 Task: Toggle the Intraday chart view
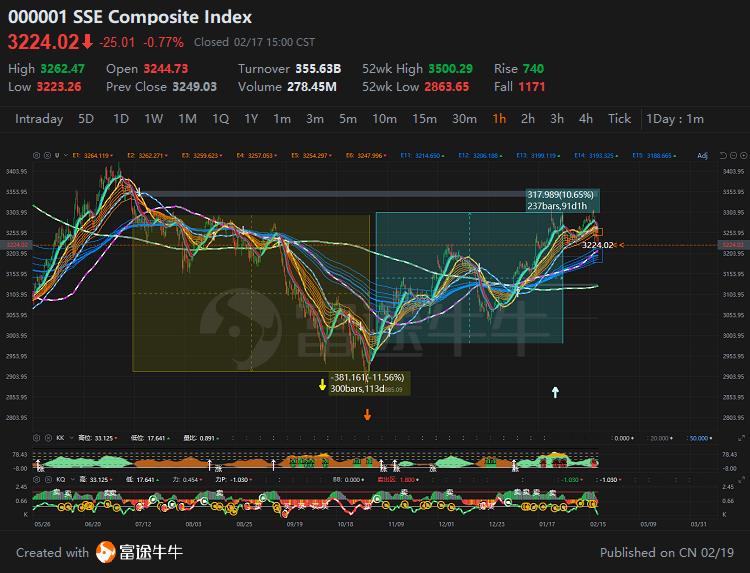click(39, 119)
